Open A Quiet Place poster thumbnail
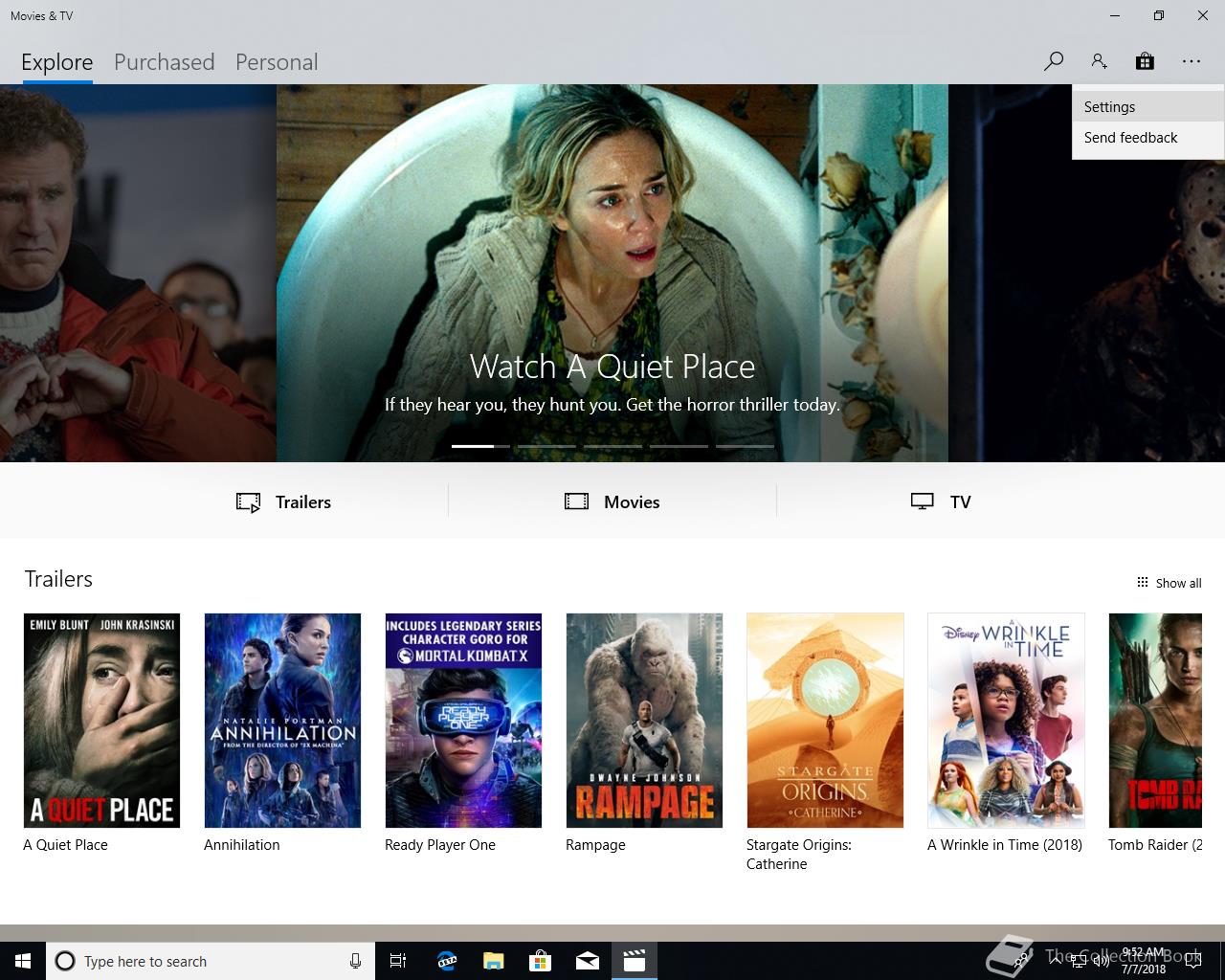The height and width of the screenshot is (980, 1225). 101,721
